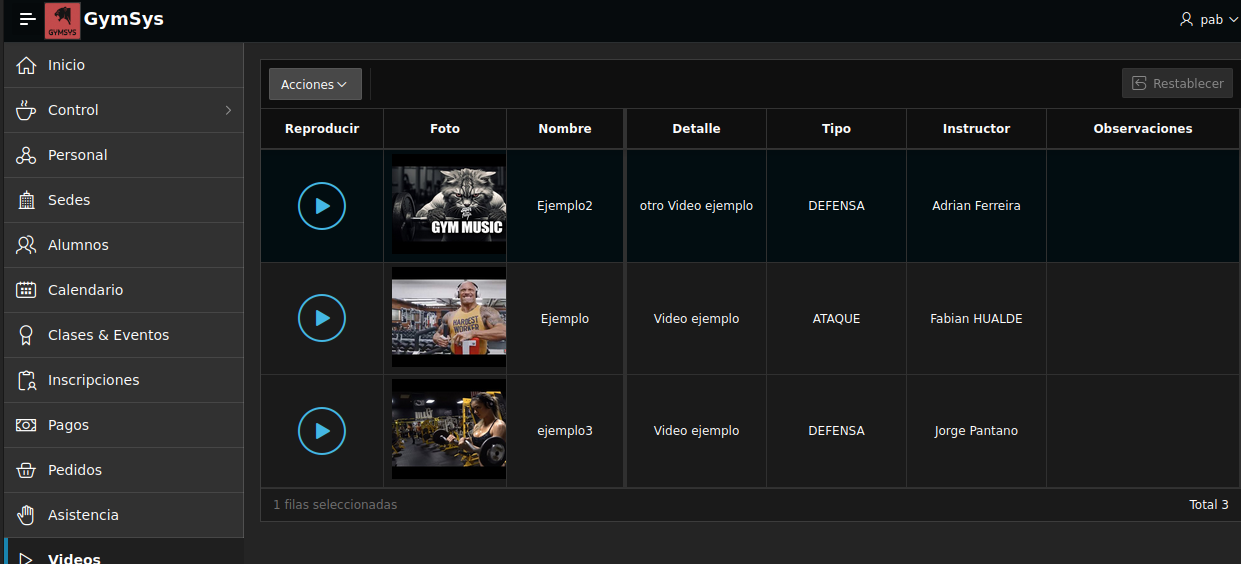This screenshot has height=564, width=1241.
Task: Play the ejemplo3 video
Action: click(322, 431)
